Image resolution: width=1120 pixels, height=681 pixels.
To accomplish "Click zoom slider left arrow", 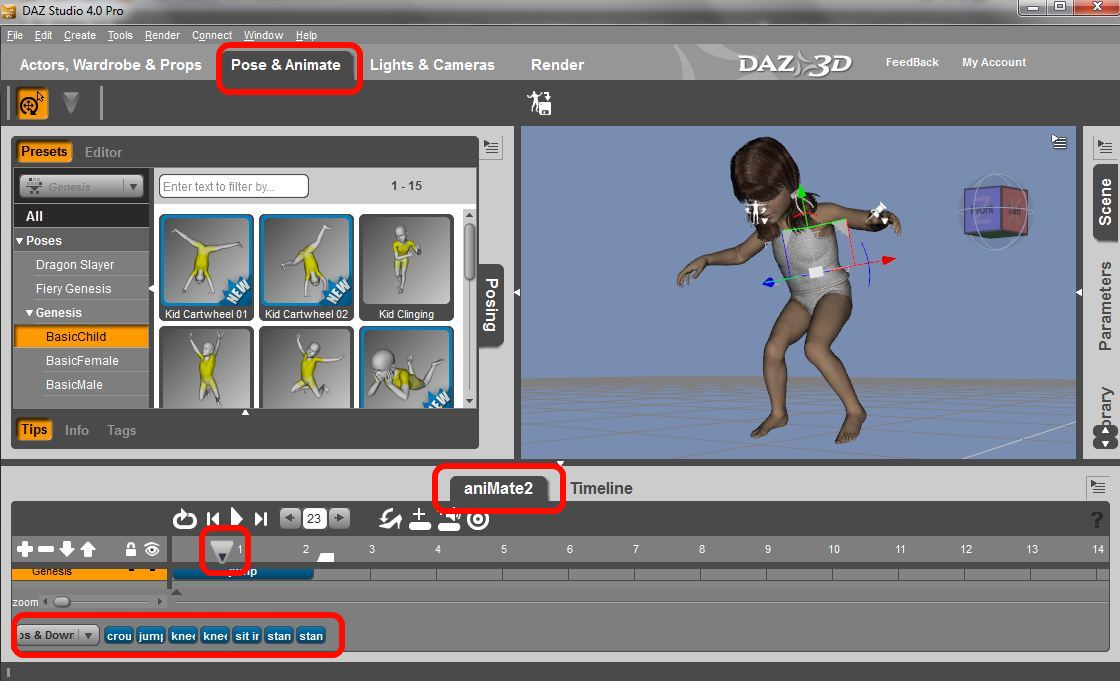I will pyautogui.click(x=45, y=602).
